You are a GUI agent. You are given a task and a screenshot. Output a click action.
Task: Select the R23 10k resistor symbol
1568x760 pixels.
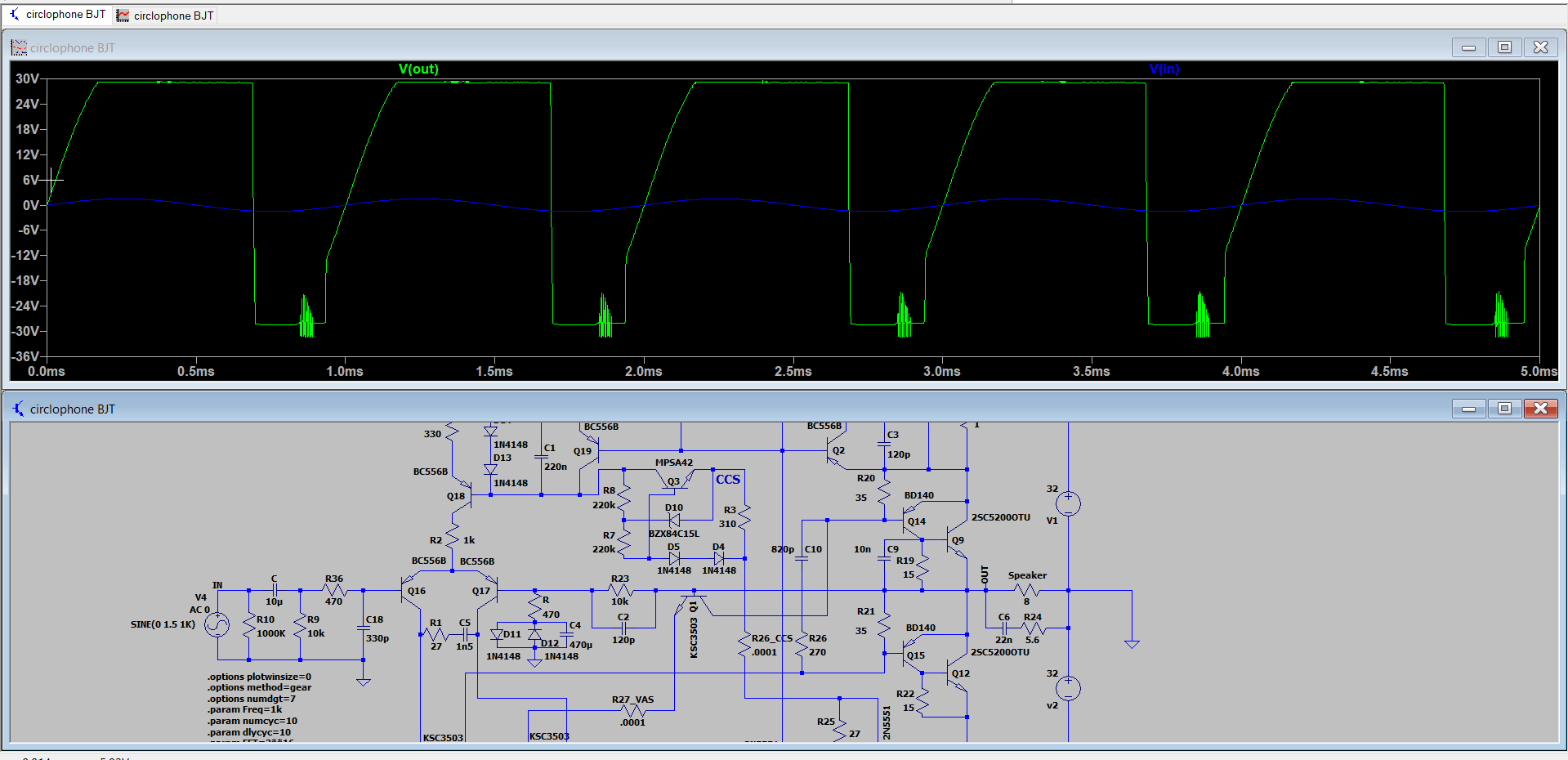[621, 590]
